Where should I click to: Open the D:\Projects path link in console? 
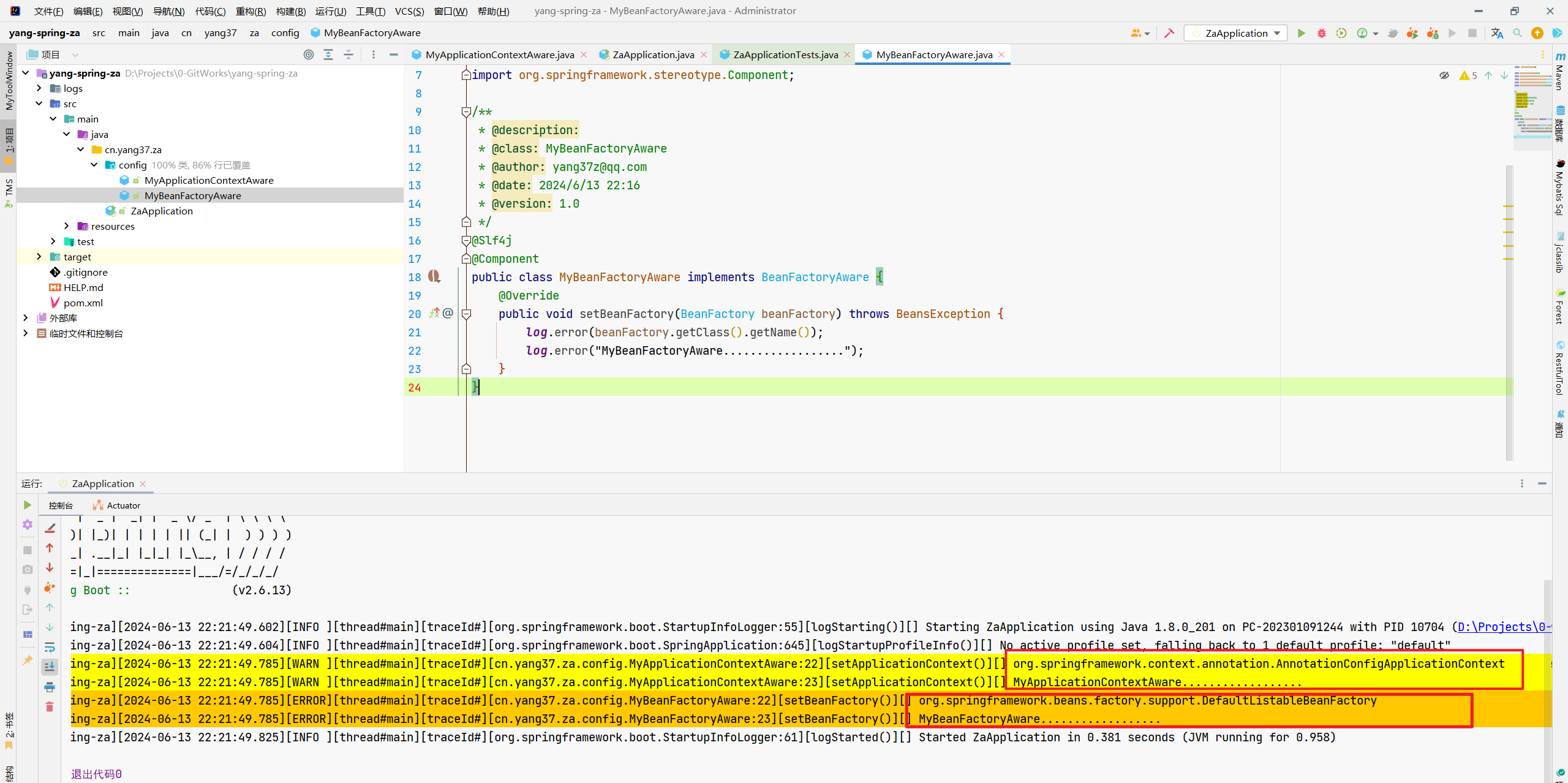coord(1504,627)
